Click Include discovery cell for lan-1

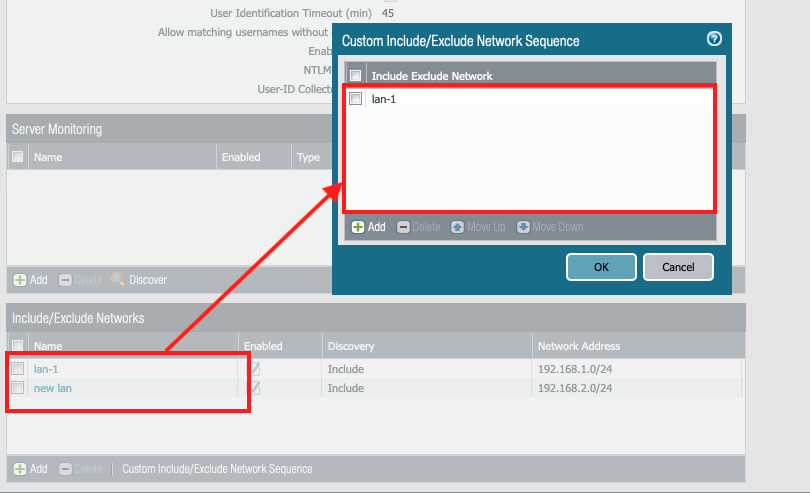point(346,369)
